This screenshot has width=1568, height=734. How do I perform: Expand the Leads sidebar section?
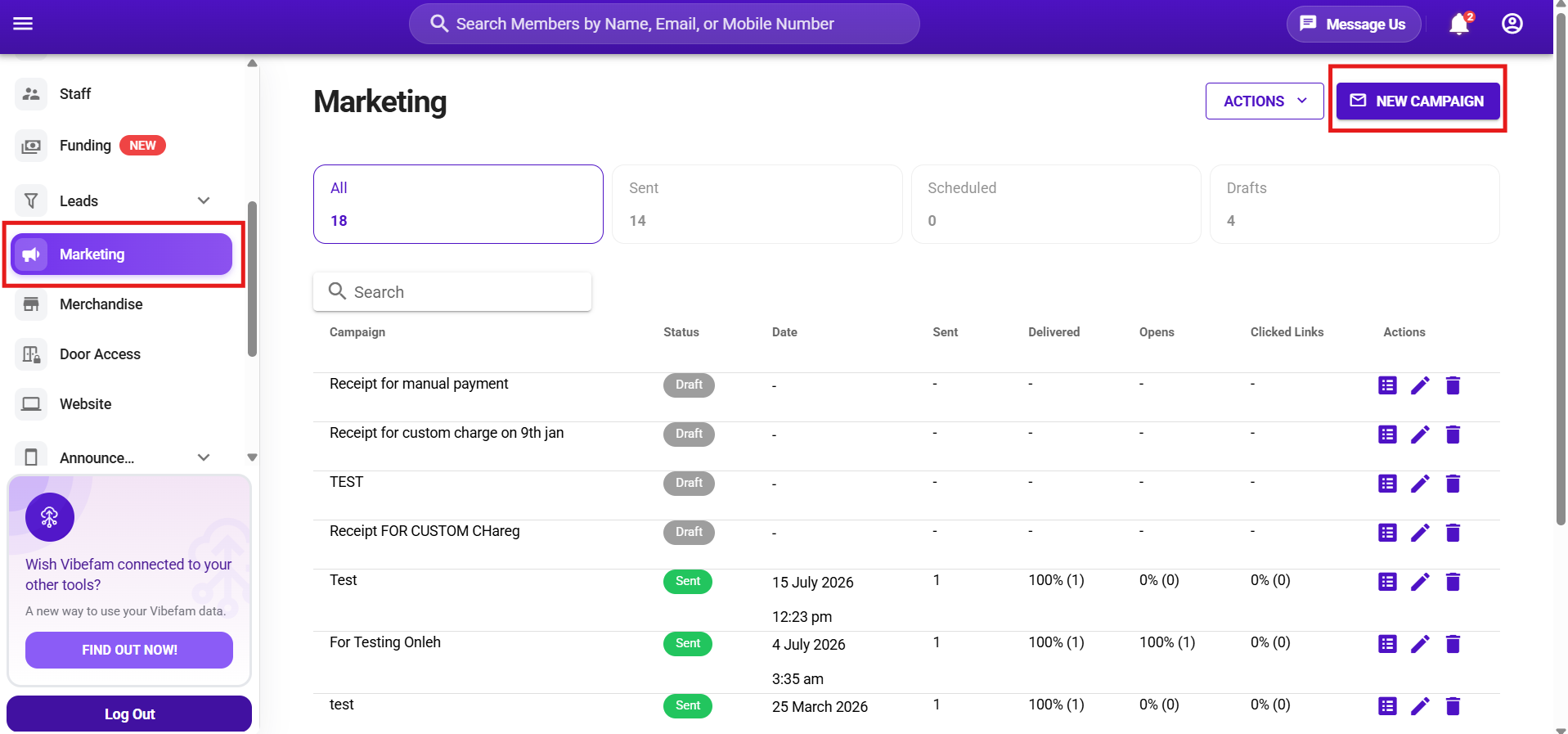pyautogui.click(x=204, y=200)
